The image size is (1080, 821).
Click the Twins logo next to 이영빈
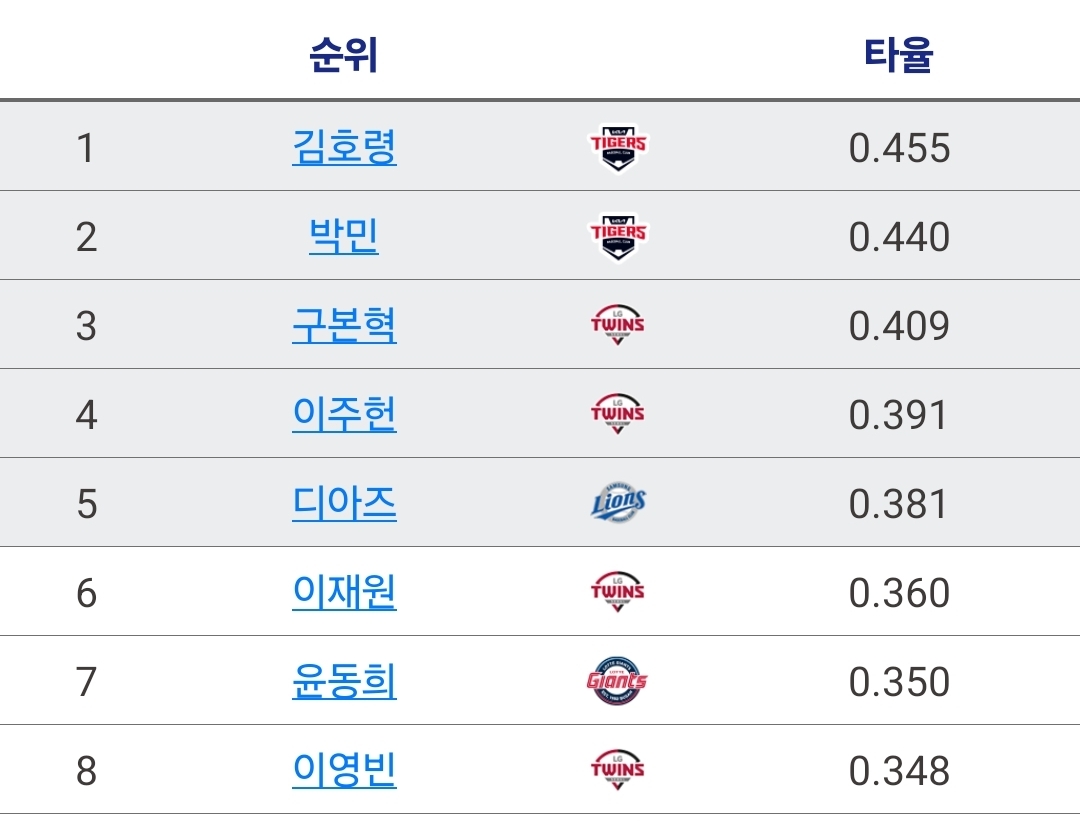click(618, 769)
